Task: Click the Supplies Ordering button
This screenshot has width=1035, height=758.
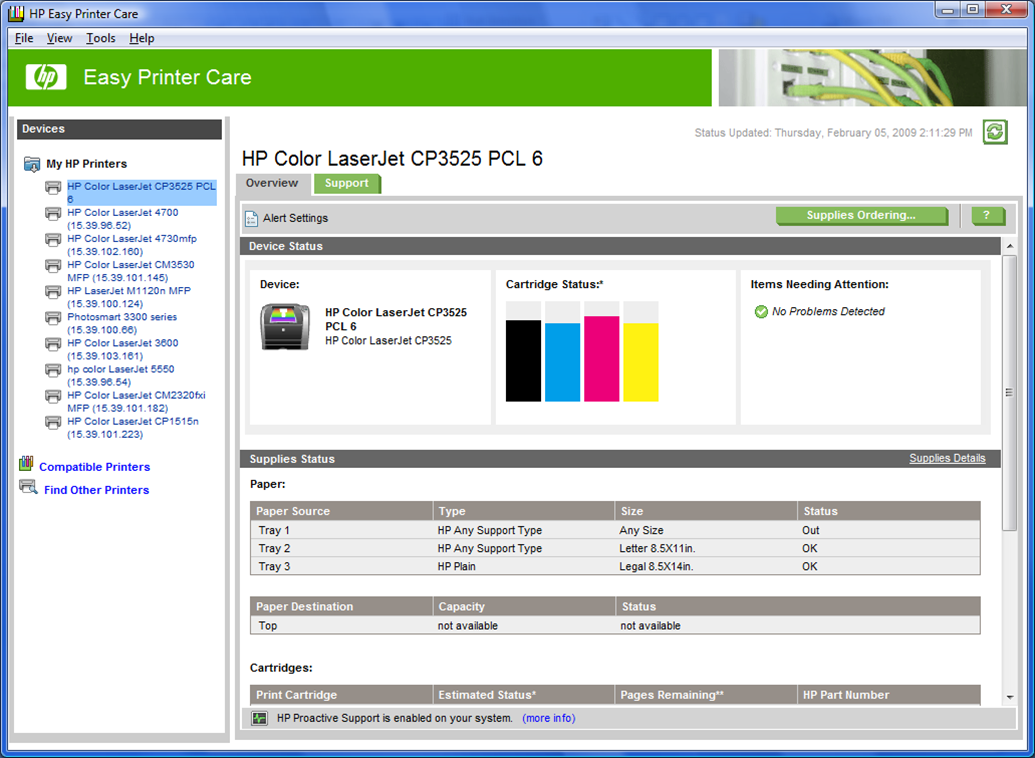Action: [861, 216]
